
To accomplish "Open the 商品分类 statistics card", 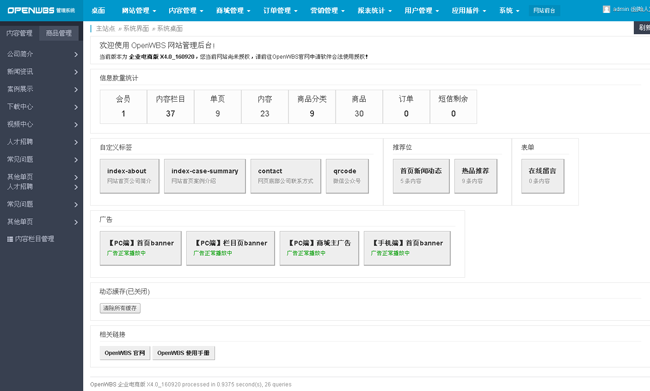I will click(312, 107).
